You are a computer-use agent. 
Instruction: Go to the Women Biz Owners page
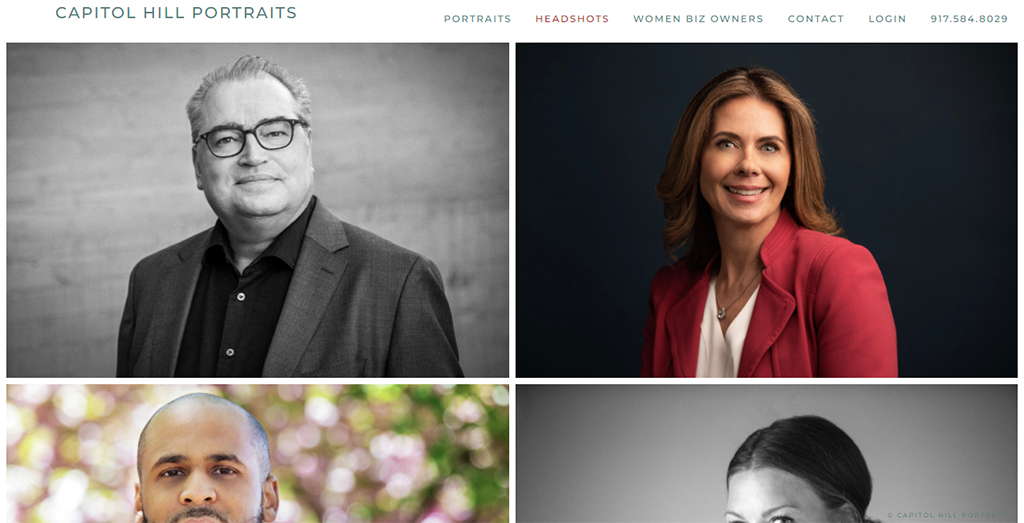[x=698, y=19]
